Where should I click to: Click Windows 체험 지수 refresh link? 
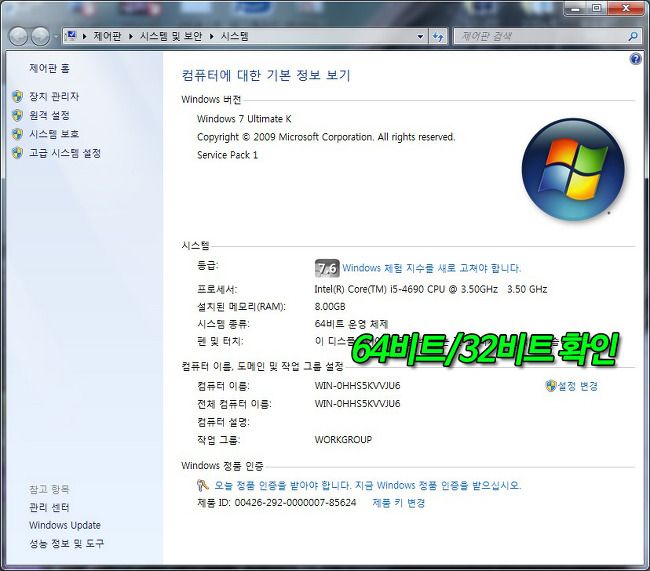pos(432,268)
